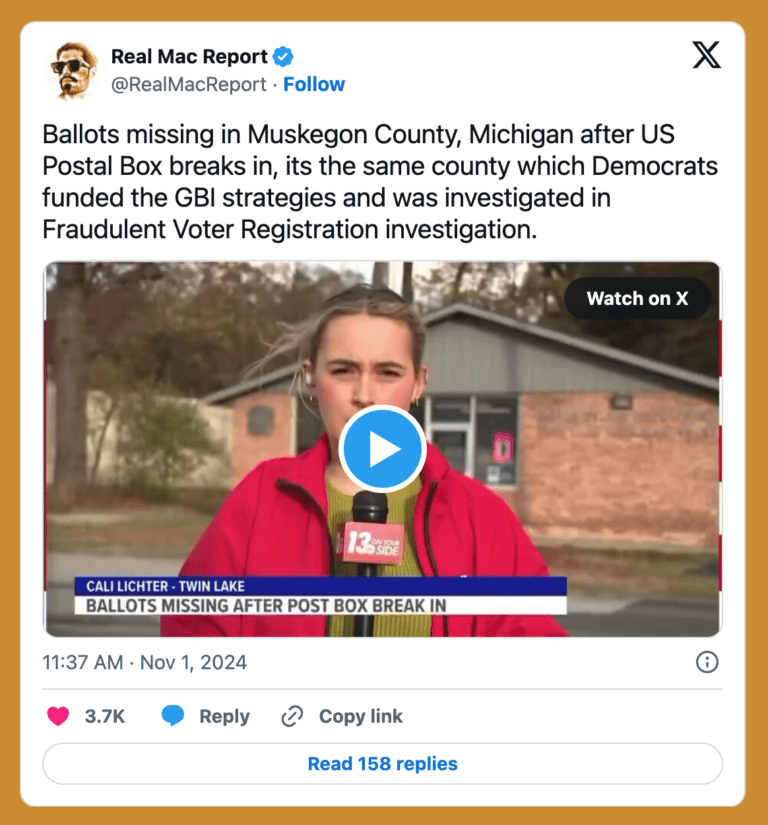Open the Real Mac Report profile avatar
The image size is (768, 825).
click(73, 71)
